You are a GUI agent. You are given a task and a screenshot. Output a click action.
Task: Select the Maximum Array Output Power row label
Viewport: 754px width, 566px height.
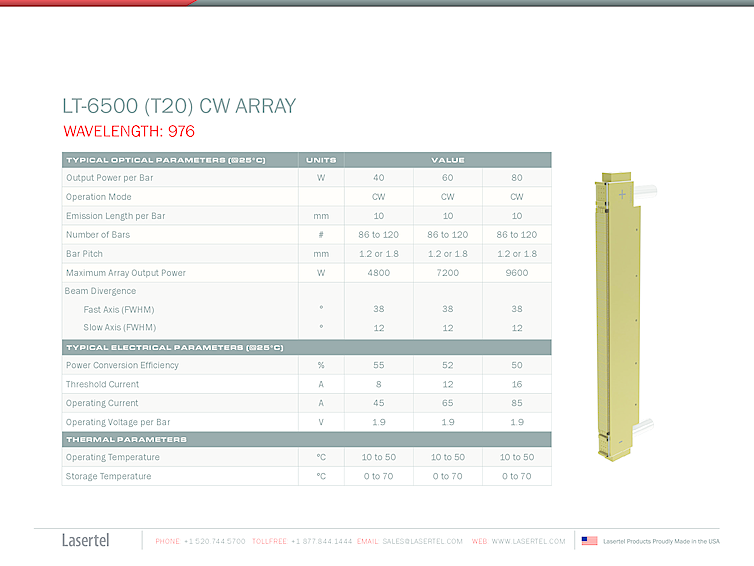pyautogui.click(x=126, y=272)
